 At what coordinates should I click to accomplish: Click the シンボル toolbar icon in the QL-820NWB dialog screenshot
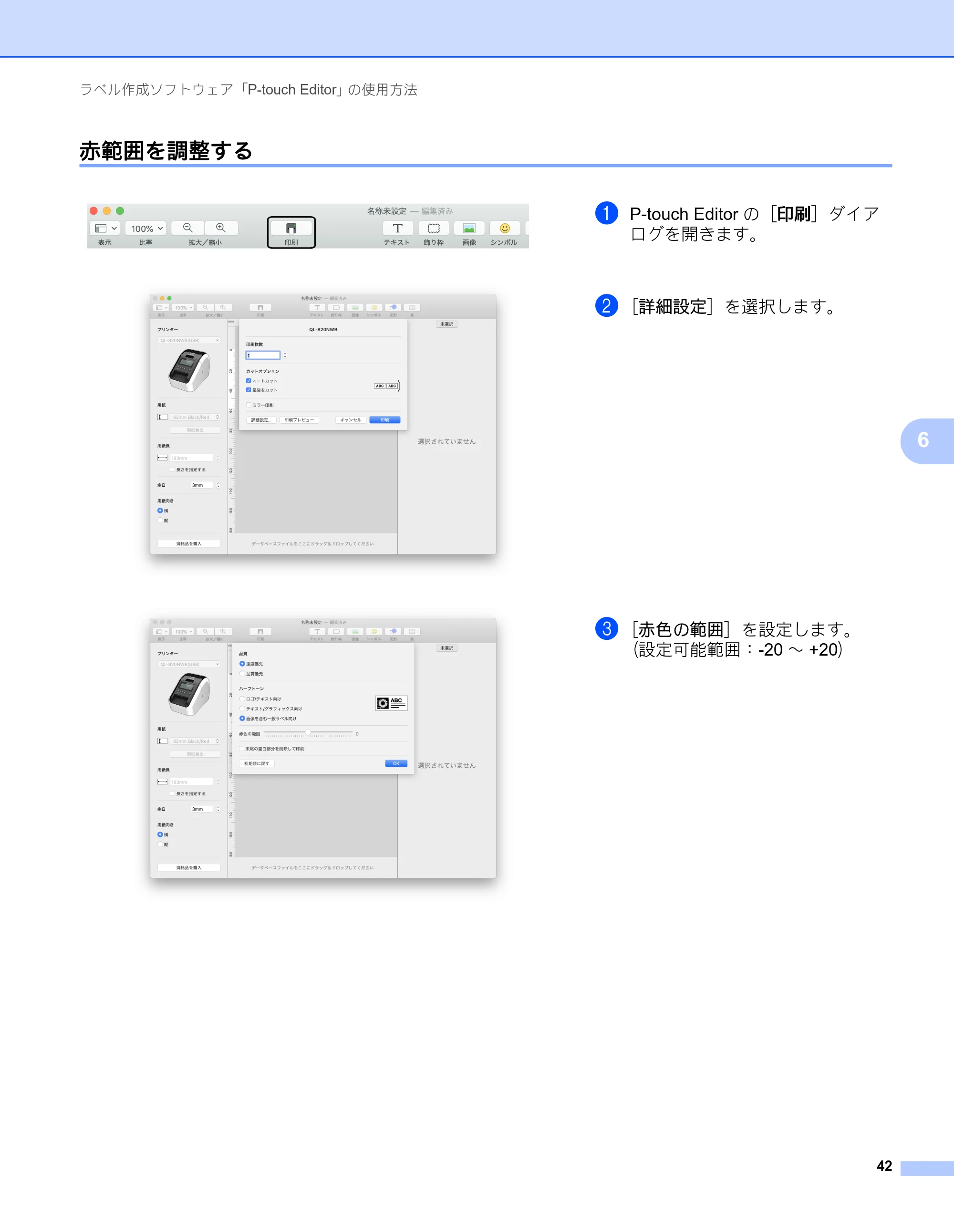[x=374, y=307]
